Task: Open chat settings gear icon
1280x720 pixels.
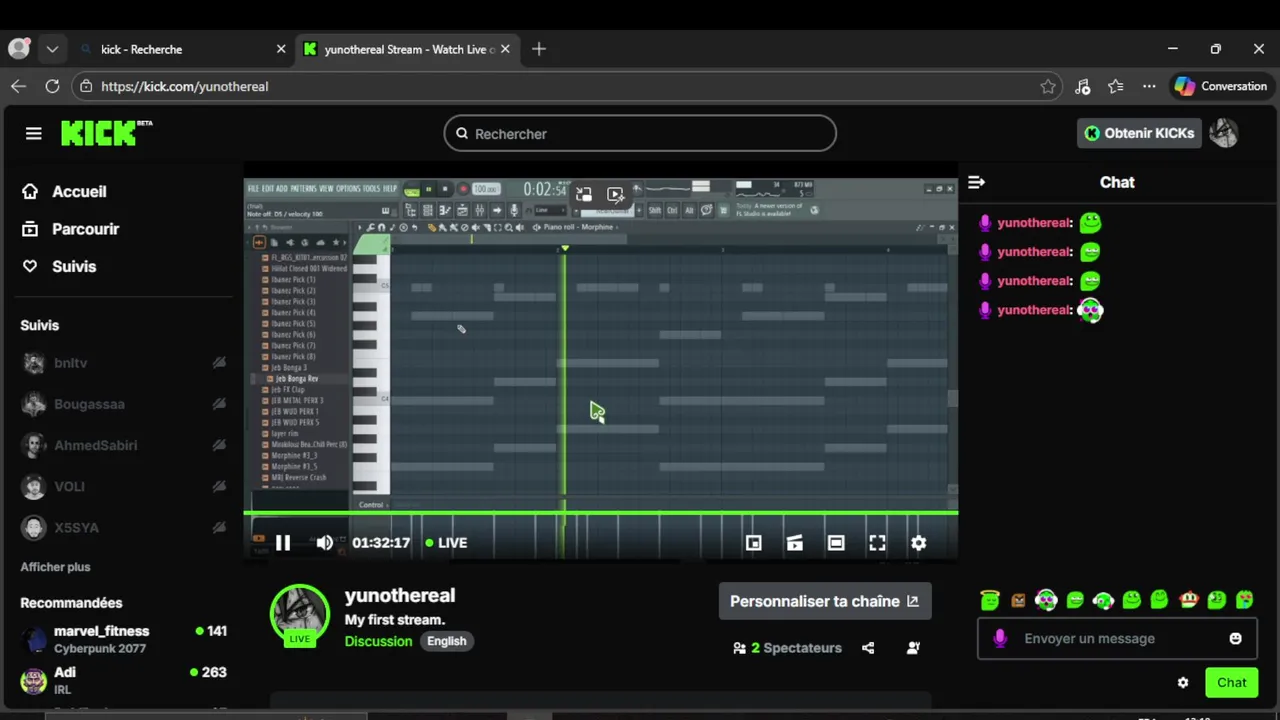Action: point(1183,682)
